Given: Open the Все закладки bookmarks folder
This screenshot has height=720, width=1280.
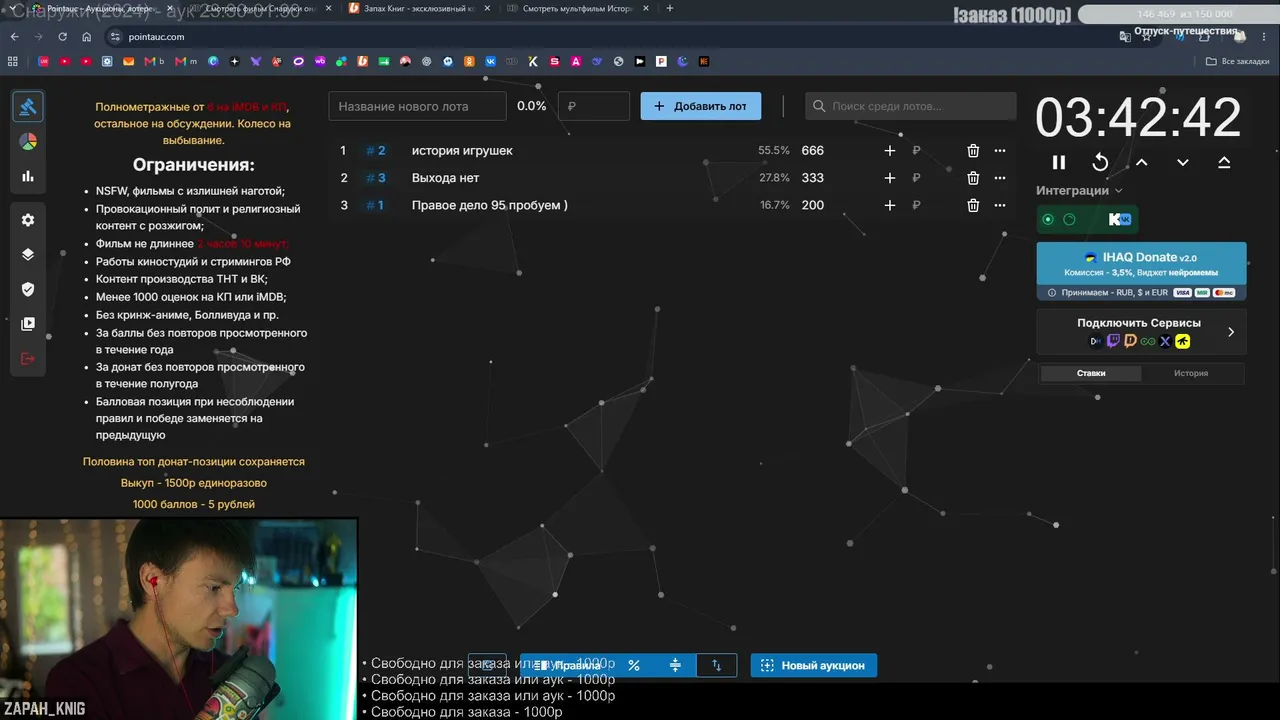Looking at the screenshot, I should [1237, 61].
